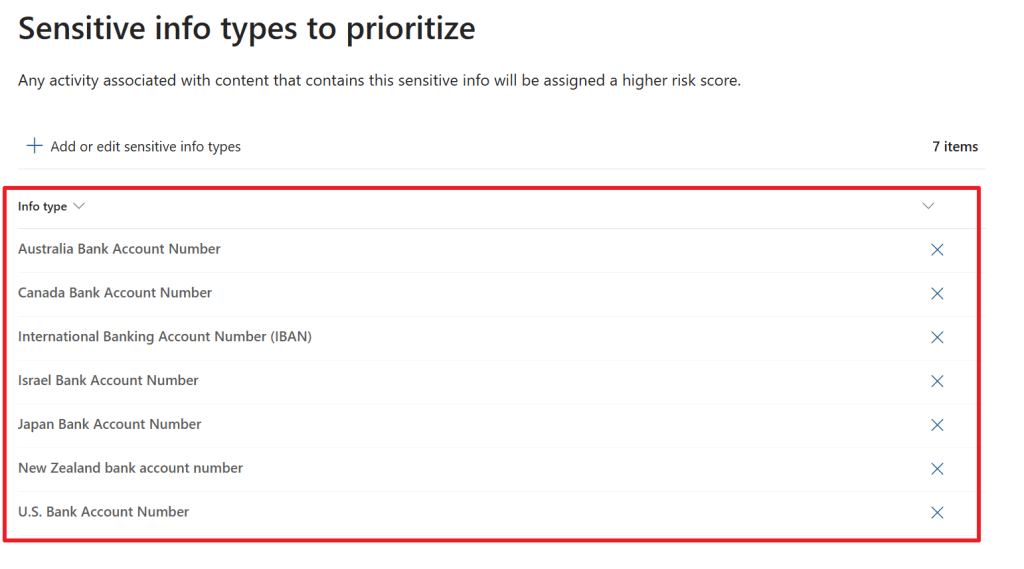Image resolution: width=1024 pixels, height=569 pixels.
Task: Click U.S. Bank Account Number text
Action: point(103,512)
